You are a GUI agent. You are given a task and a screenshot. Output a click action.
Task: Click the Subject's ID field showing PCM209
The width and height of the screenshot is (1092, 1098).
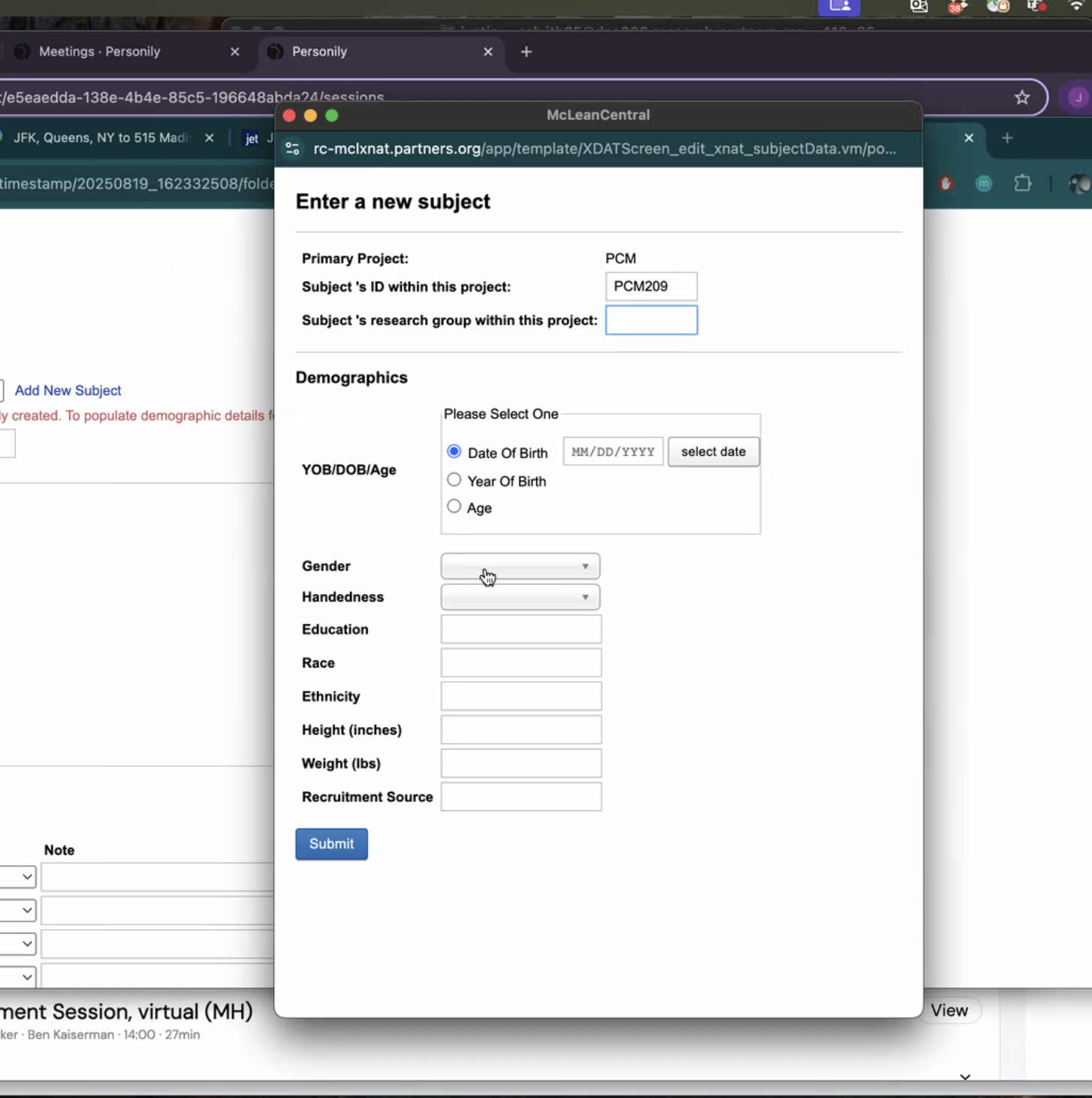(x=651, y=286)
